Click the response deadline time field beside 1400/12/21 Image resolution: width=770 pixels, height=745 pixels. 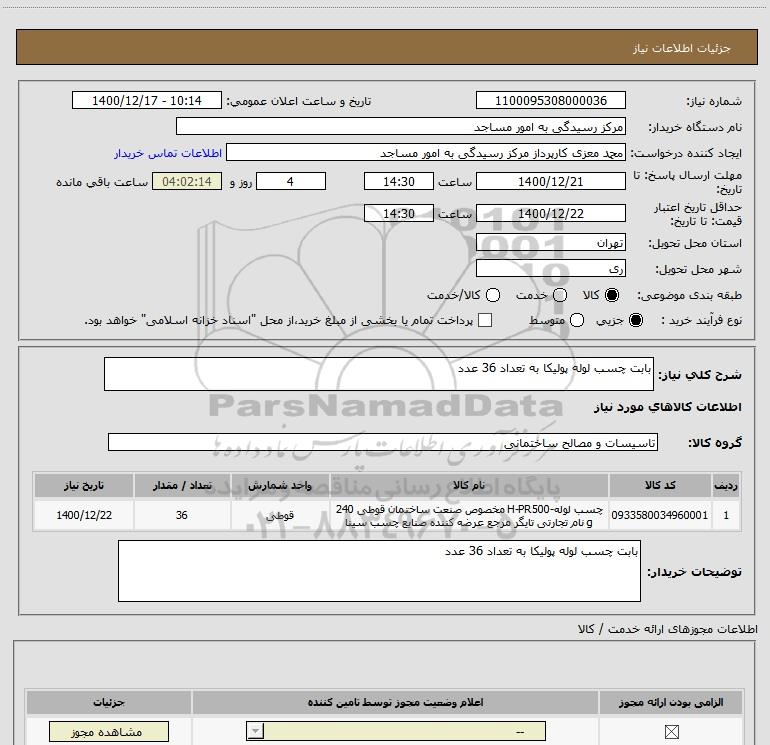(x=399, y=181)
